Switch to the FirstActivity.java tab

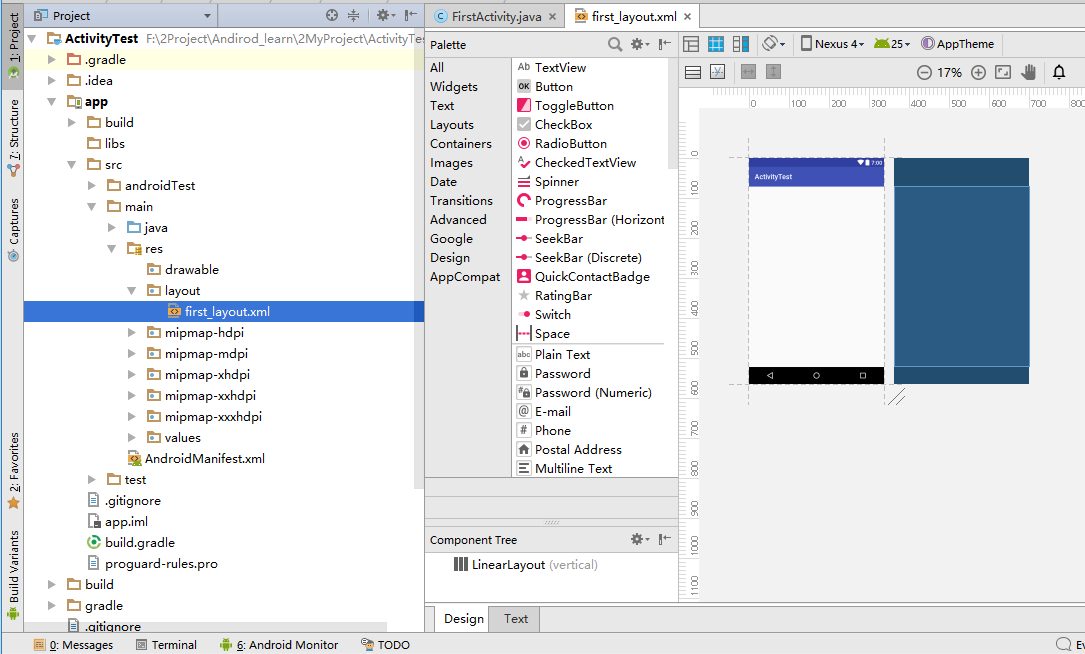pyautogui.click(x=488, y=17)
